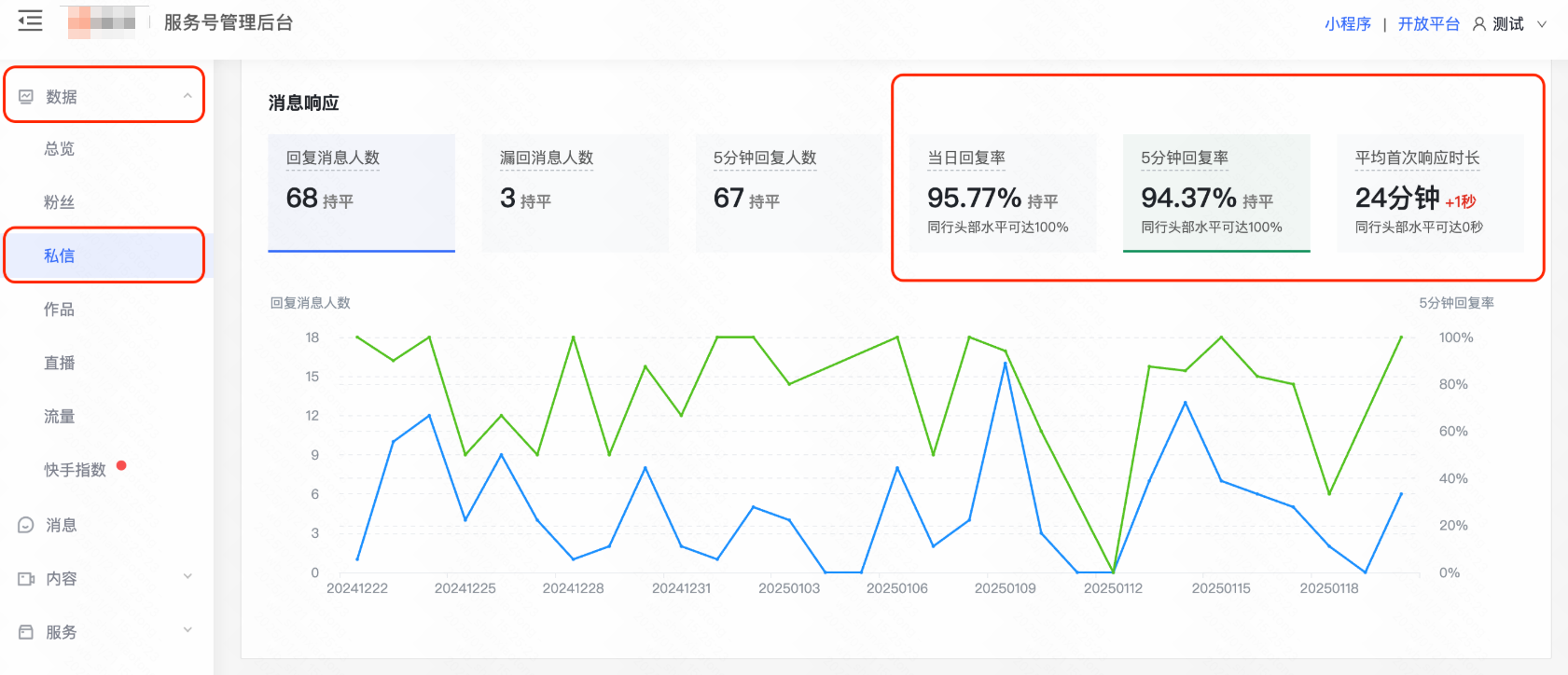
Task: Collapse the 数据 menu chevron
Action: pos(187,96)
